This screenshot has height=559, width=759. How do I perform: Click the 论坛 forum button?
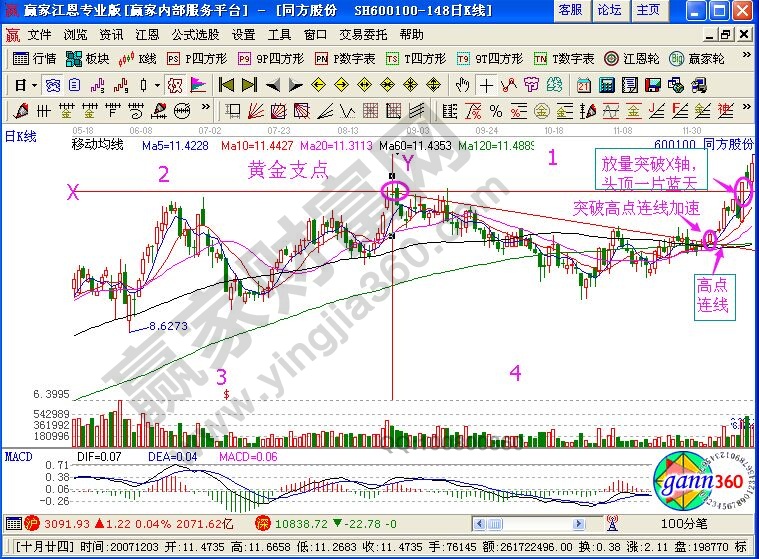point(609,10)
